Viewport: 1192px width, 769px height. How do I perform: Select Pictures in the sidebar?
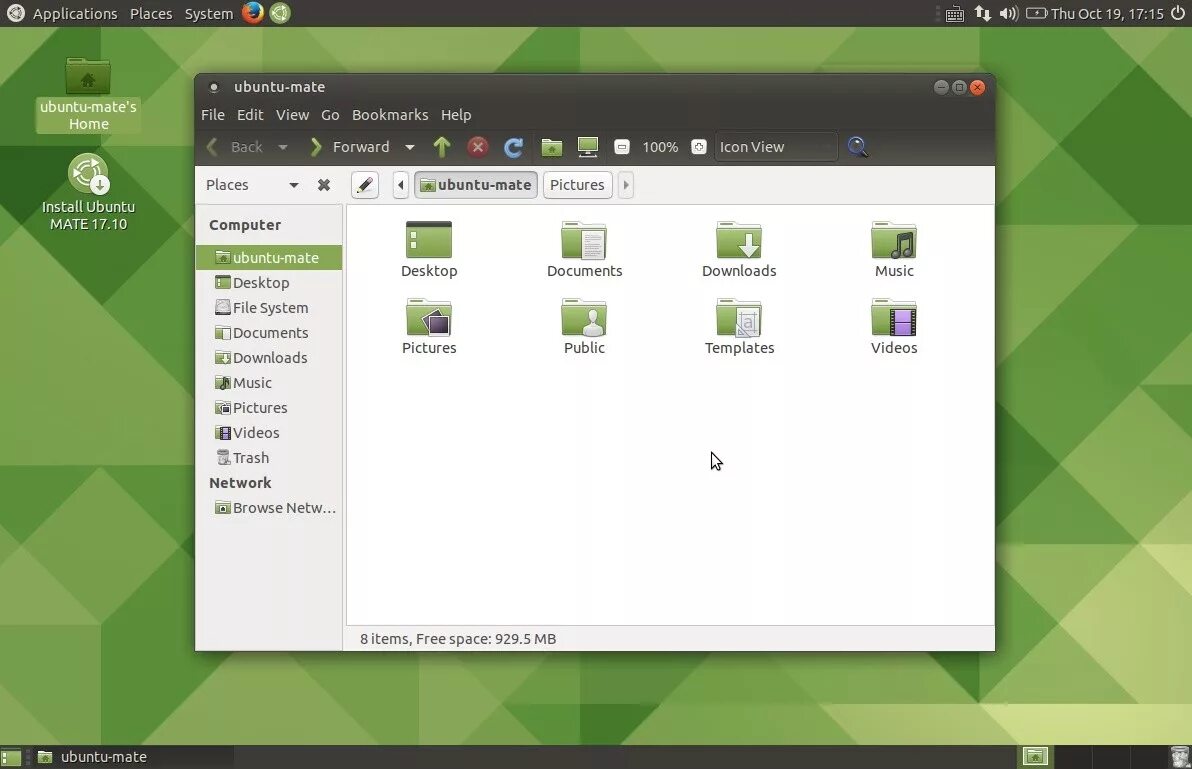[x=268, y=408]
